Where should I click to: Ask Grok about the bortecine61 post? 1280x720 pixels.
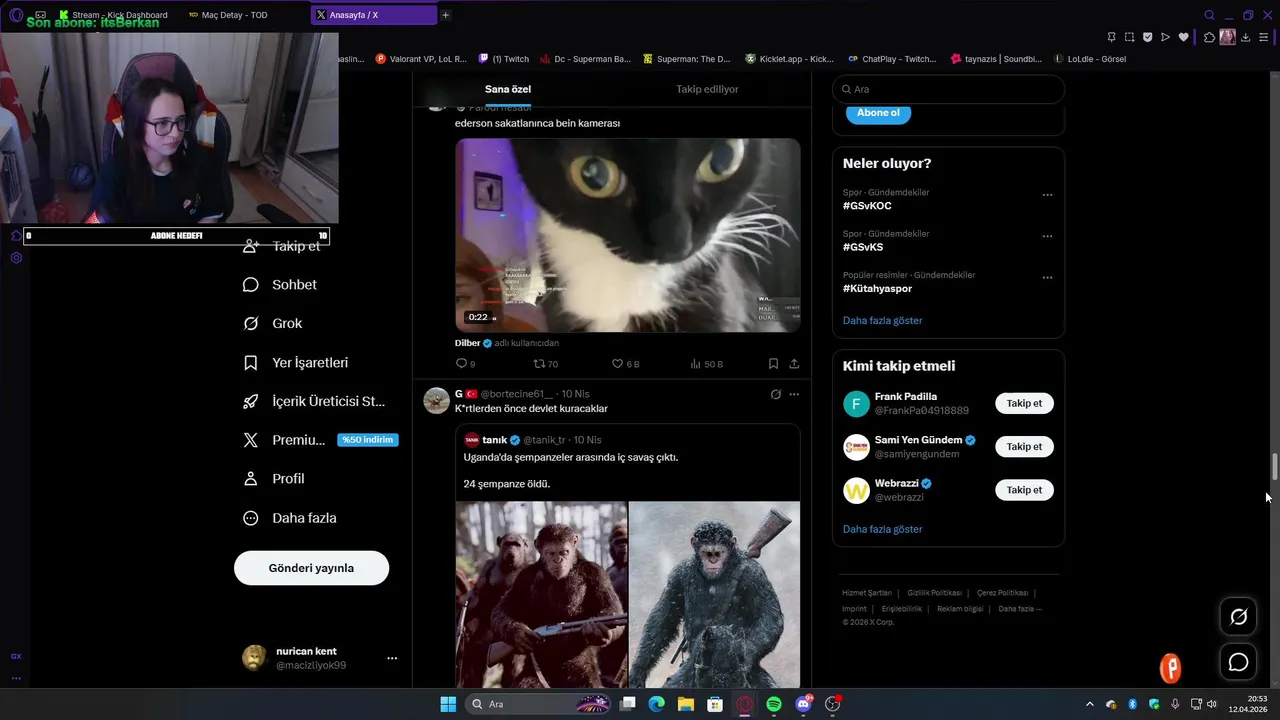point(775,394)
